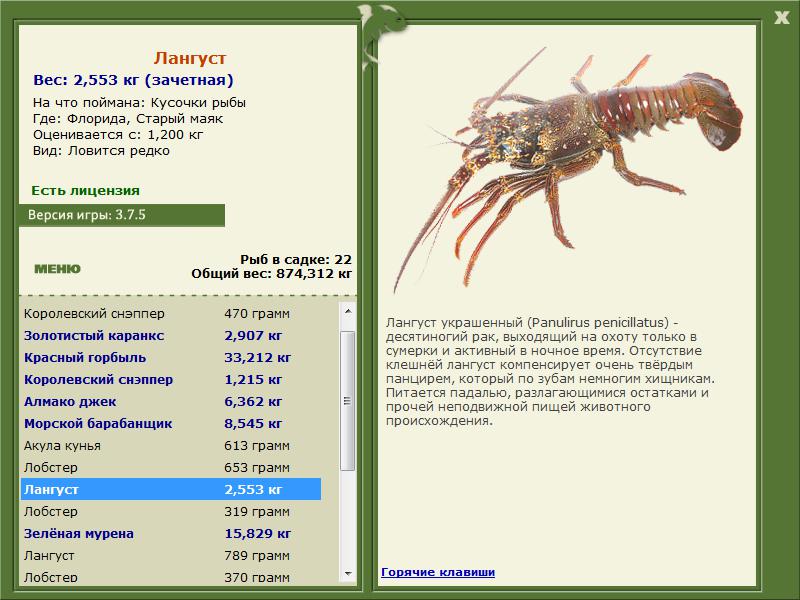Screen dimensions: 800x600
Task: Choose Морской барабанщик 8,545 кг
Action: [x=171, y=423]
